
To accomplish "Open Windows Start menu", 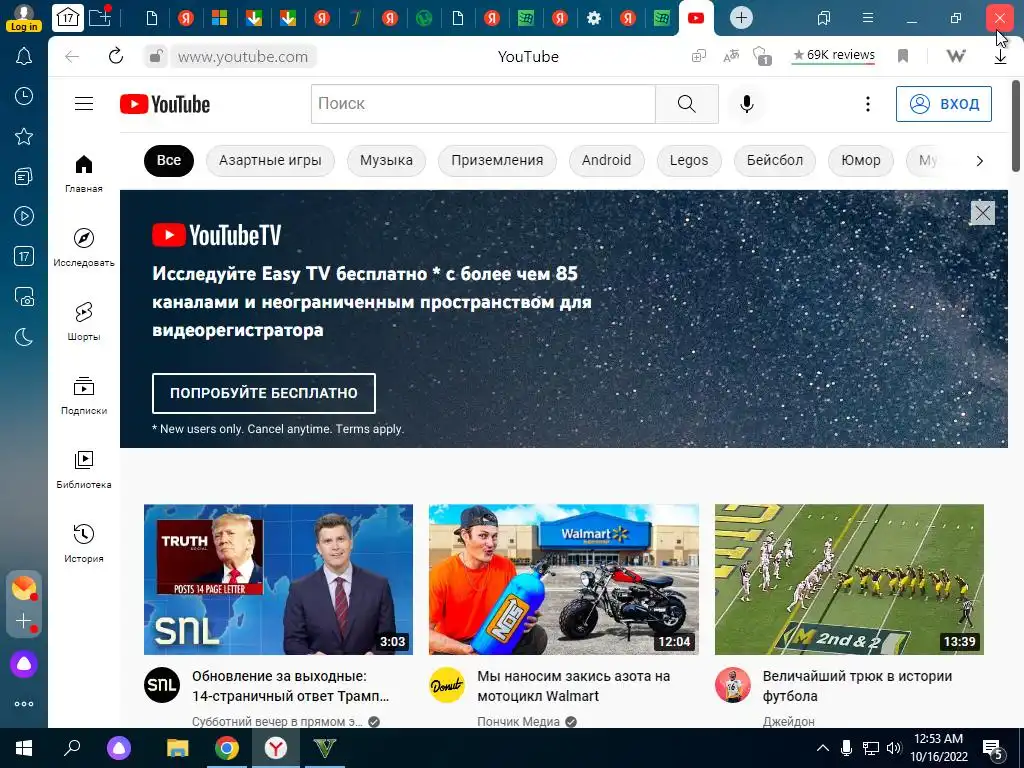I will 24,748.
